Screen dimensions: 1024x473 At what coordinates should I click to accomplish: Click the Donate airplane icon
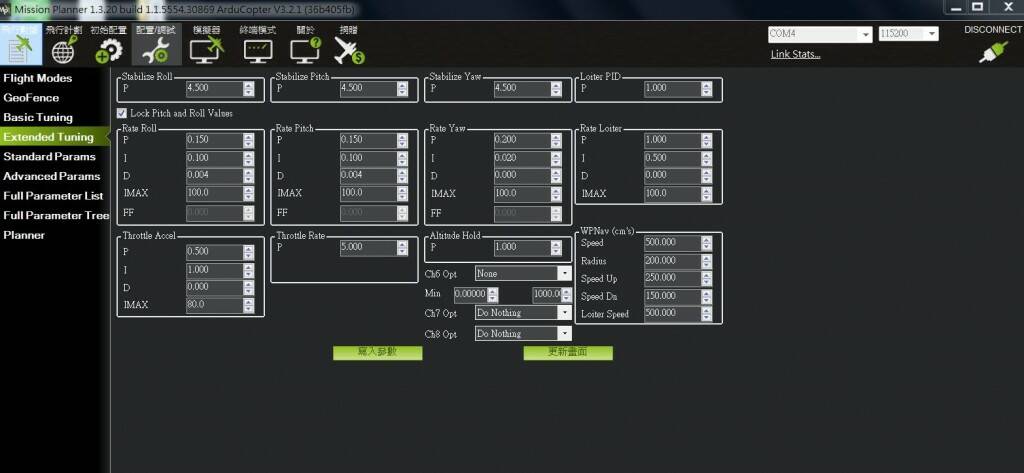coord(348,46)
